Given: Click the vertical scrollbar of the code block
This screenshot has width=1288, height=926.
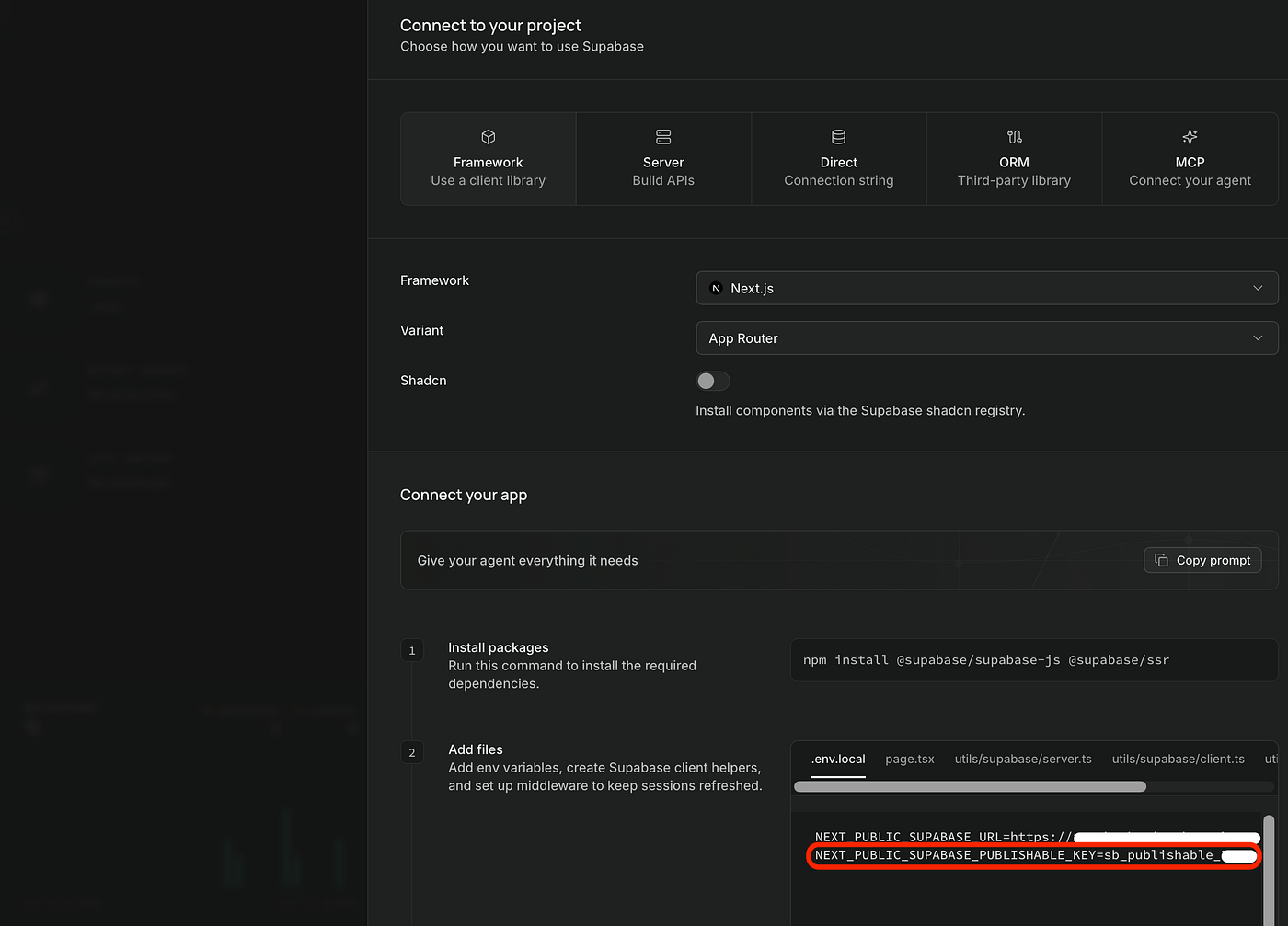Looking at the screenshot, I should coord(1269,869).
